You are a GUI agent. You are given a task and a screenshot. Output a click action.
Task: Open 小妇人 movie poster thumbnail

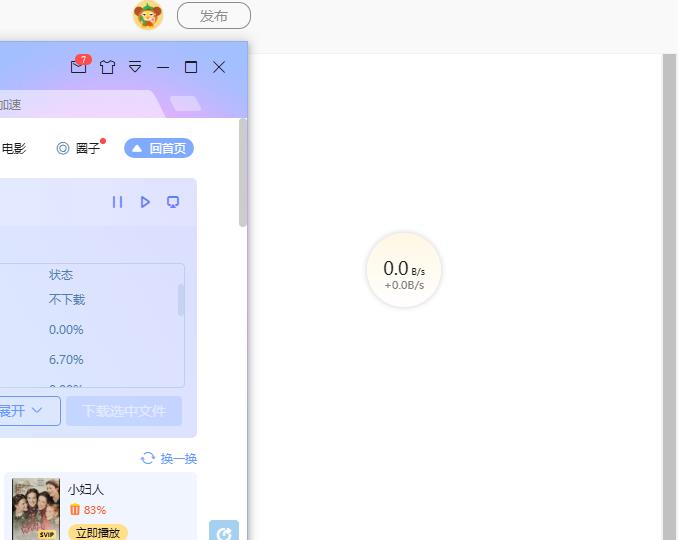click(35, 510)
